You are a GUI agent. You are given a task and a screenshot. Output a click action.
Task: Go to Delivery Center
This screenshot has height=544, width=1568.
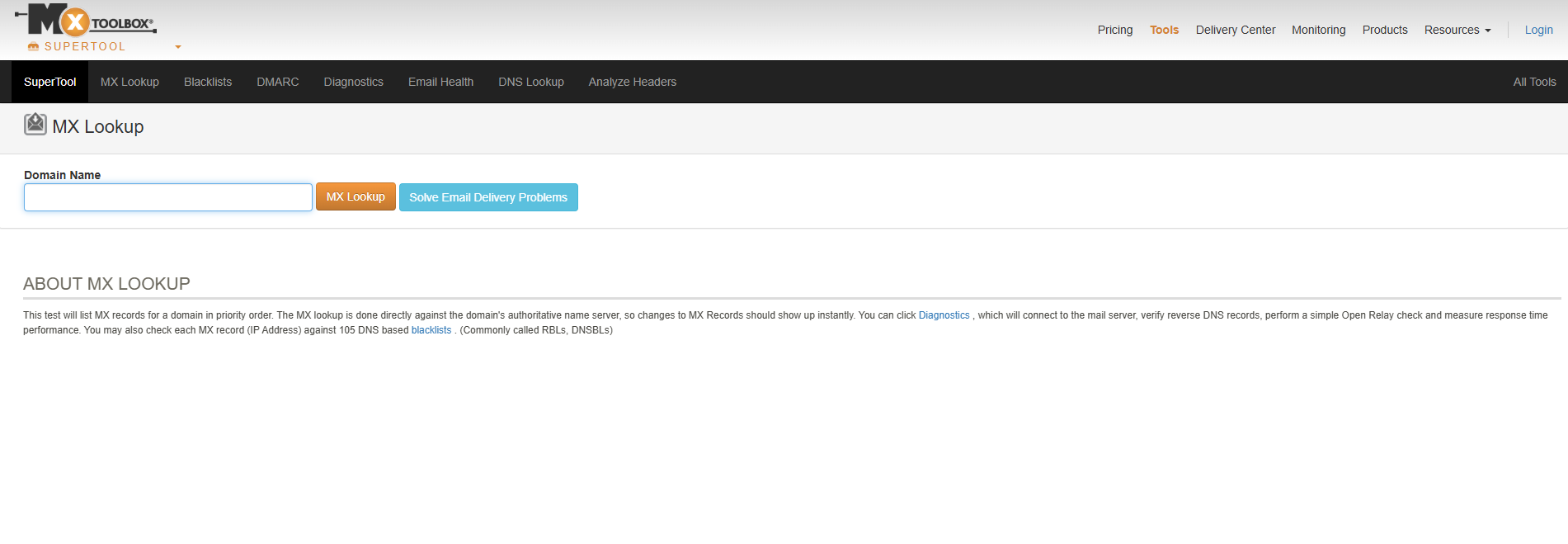tap(1235, 30)
